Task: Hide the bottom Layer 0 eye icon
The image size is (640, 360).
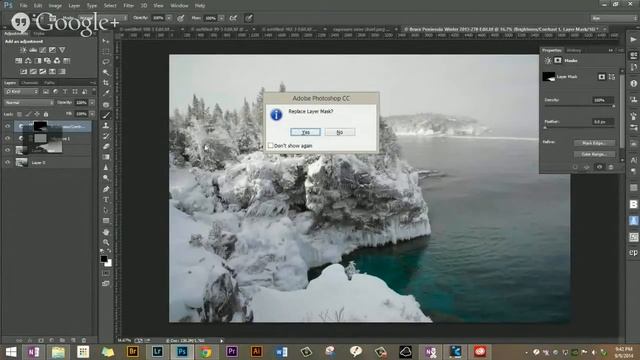Action: pyautogui.click(x=7, y=162)
